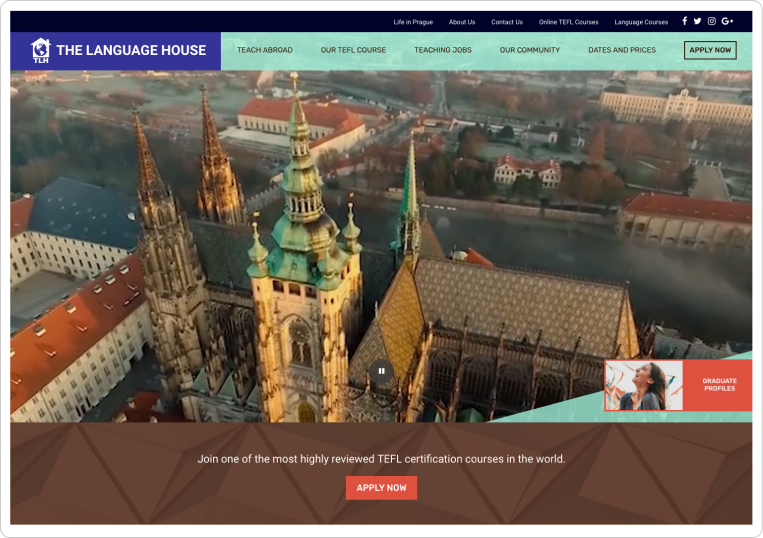Open the Instagram social icon
The width and height of the screenshot is (763, 538).
point(711,21)
